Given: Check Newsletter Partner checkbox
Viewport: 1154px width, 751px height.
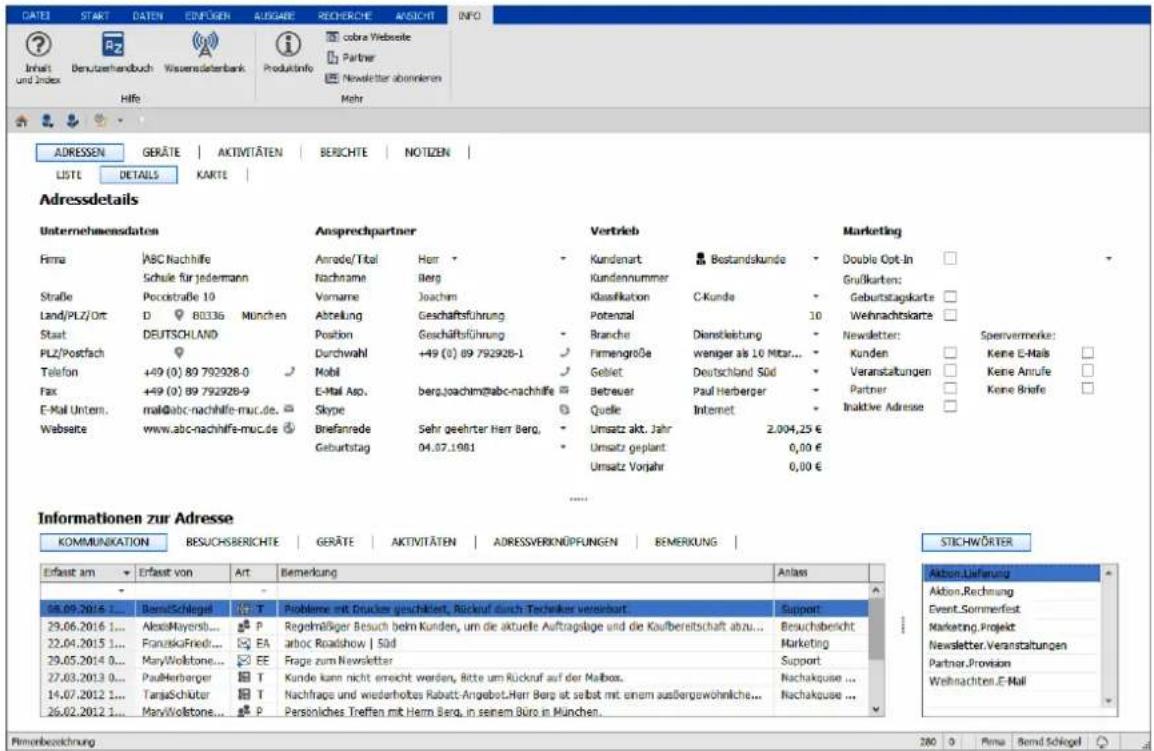Looking at the screenshot, I should click(950, 389).
